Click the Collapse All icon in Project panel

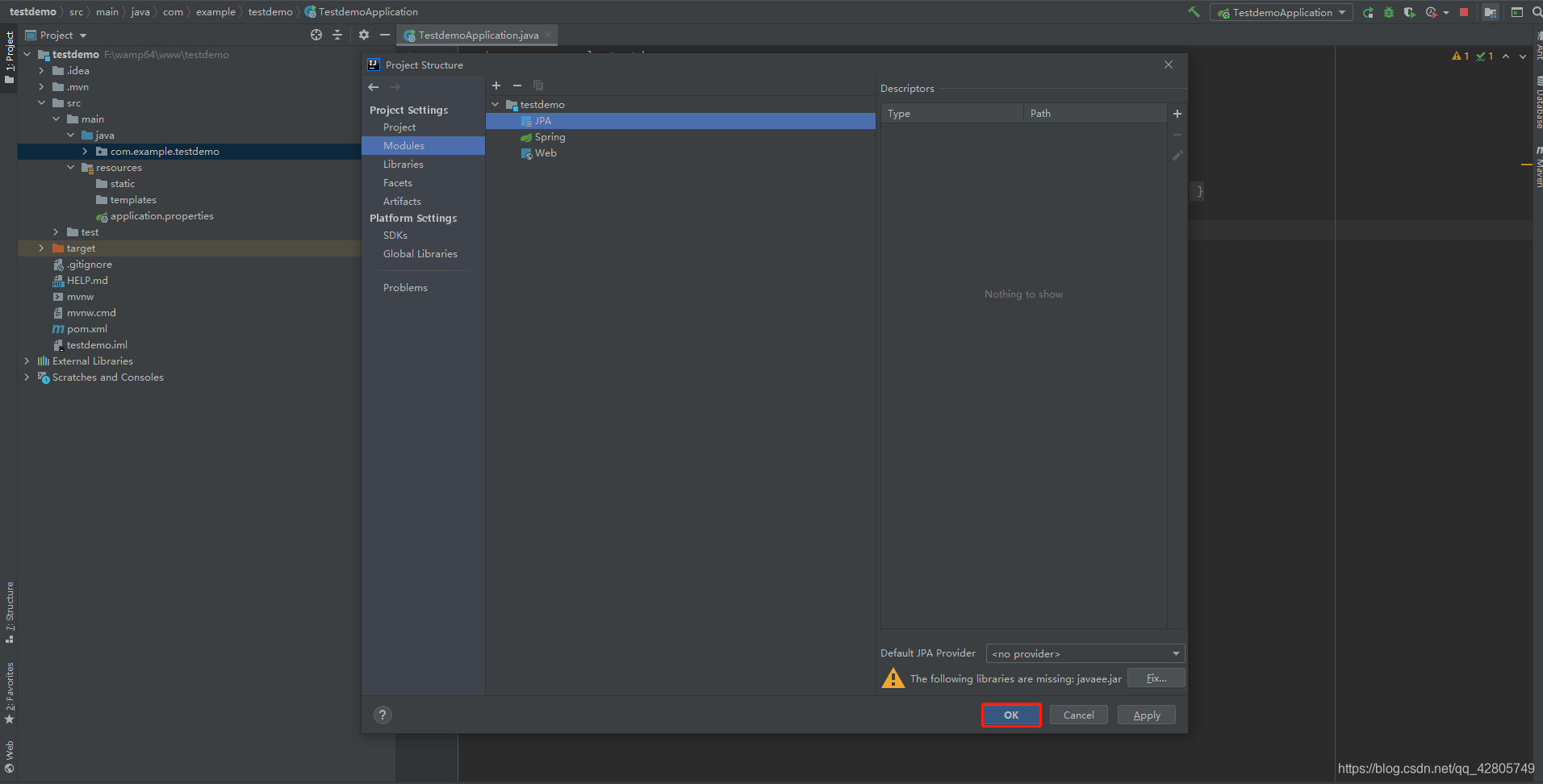(x=337, y=35)
